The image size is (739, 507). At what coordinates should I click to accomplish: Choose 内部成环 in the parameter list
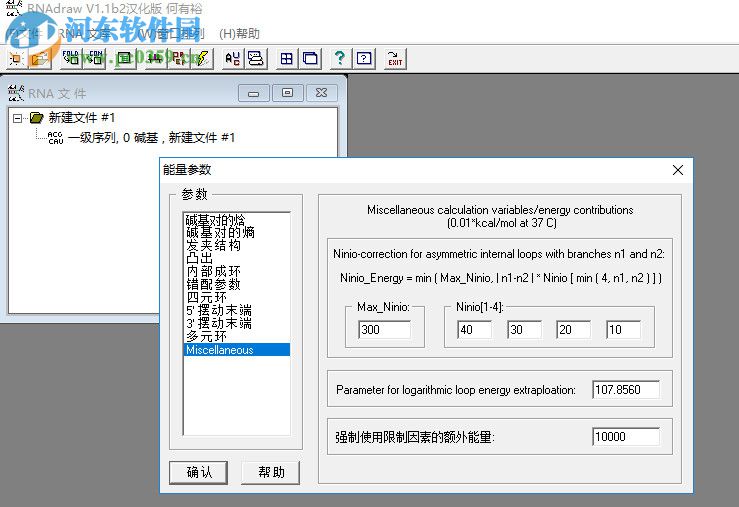[213, 271]
